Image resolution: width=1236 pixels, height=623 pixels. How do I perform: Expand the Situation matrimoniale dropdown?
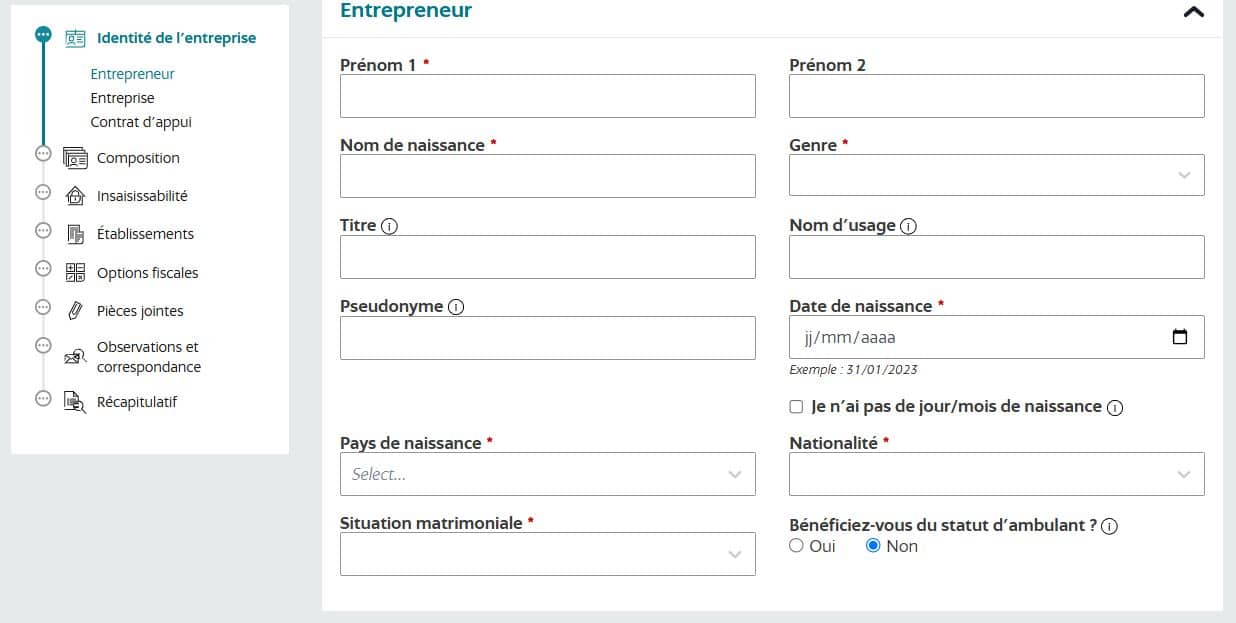tap(547, 553)
